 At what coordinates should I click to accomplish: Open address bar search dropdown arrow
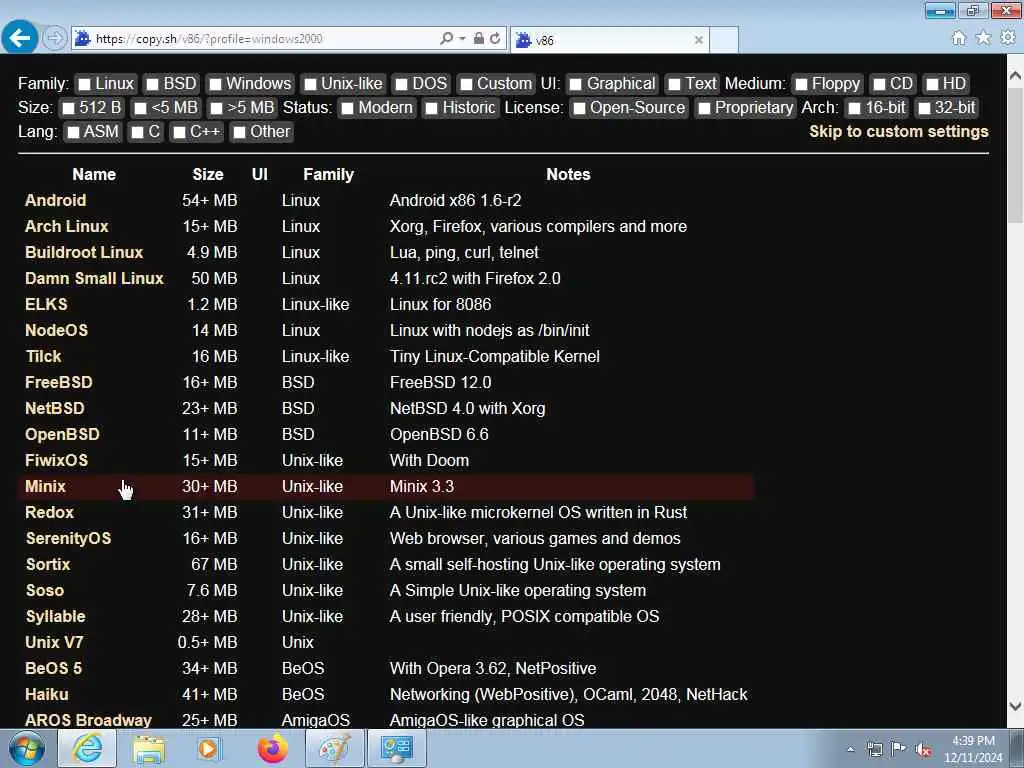tap(462, 39)
